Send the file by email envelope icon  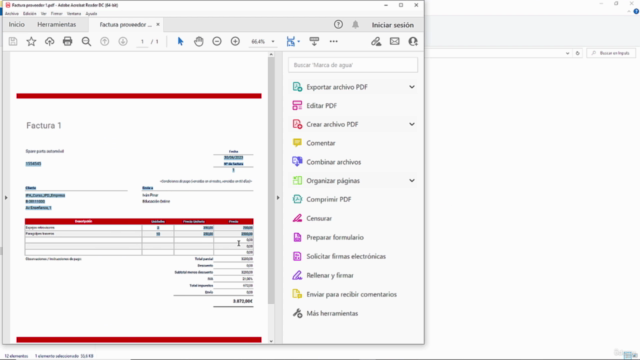pos(394,41)
